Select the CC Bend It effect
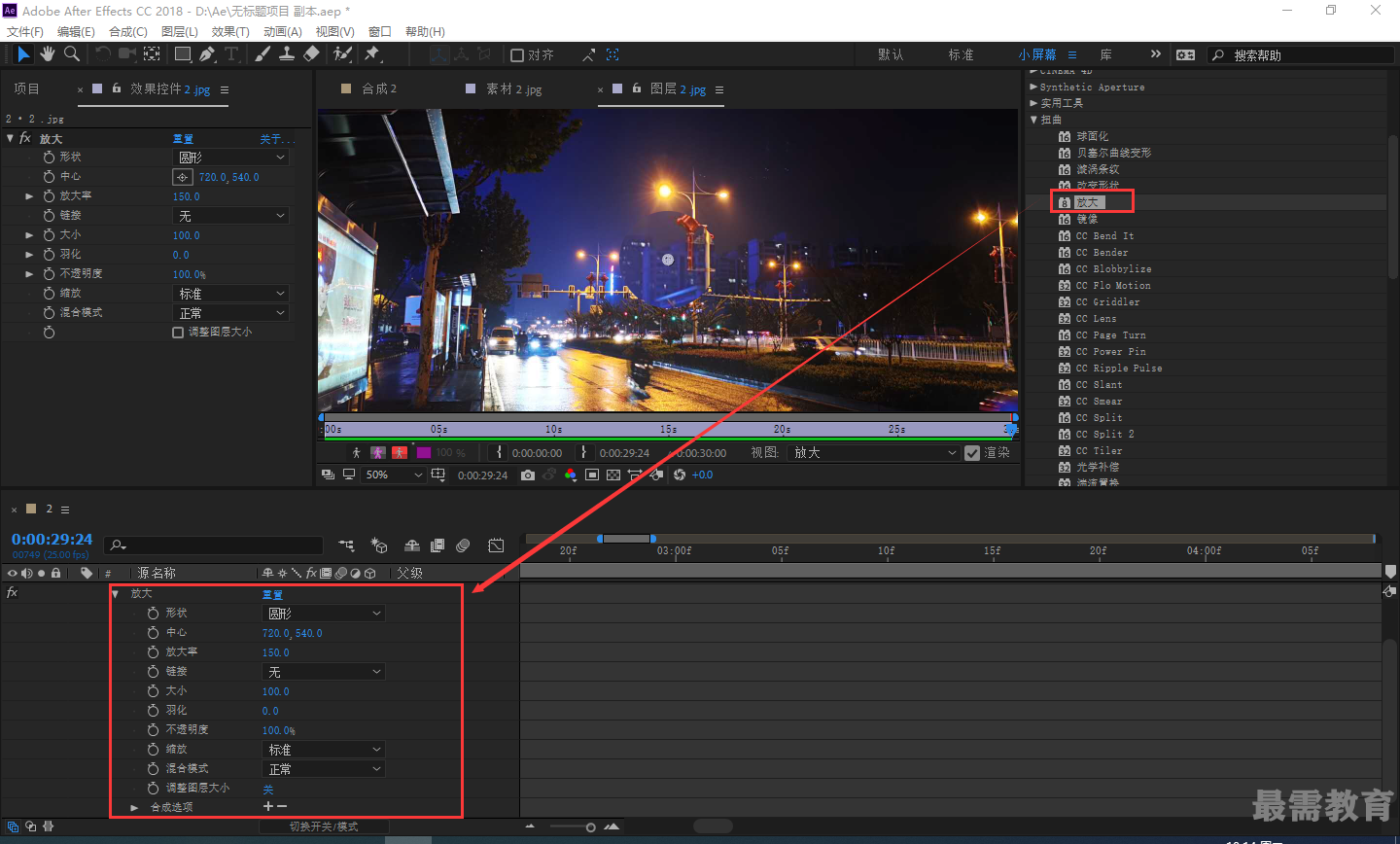The width and height of the screenshot is (1400, 844). 1104,236
